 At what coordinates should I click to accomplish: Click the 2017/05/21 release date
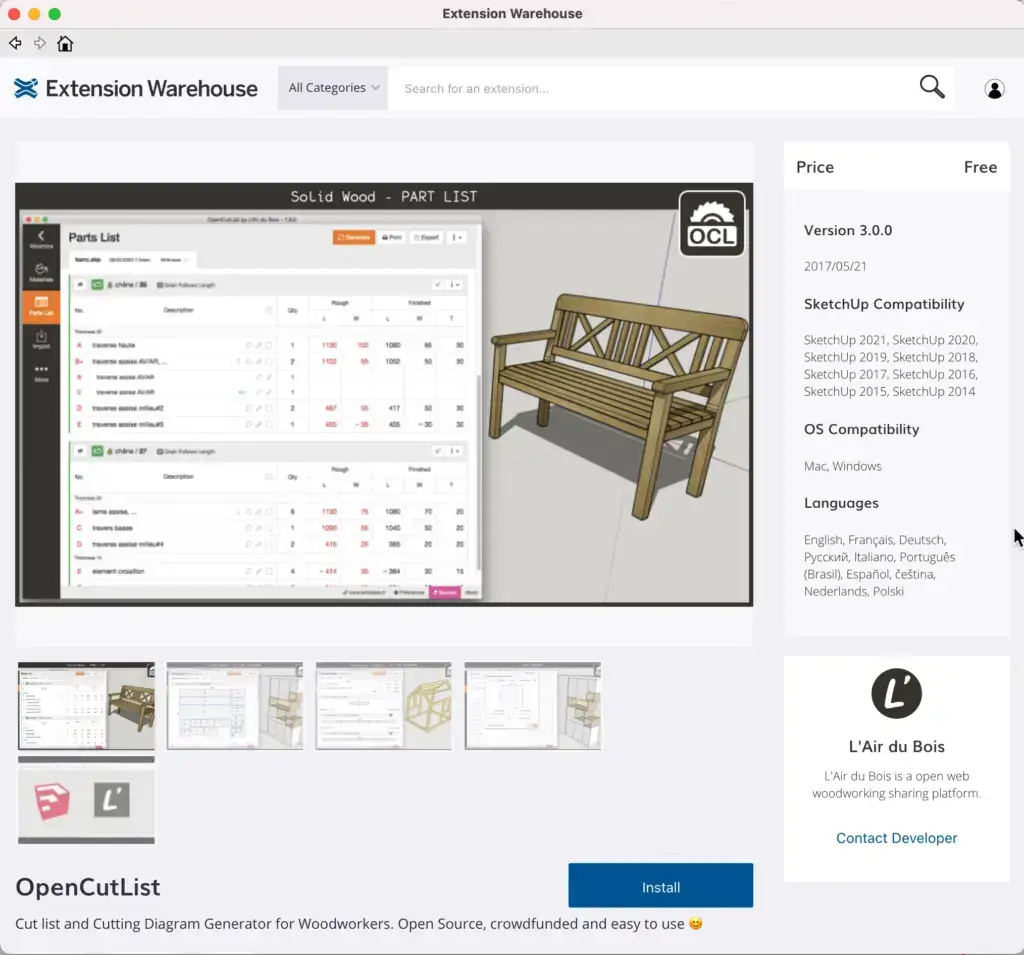point(835,267)
